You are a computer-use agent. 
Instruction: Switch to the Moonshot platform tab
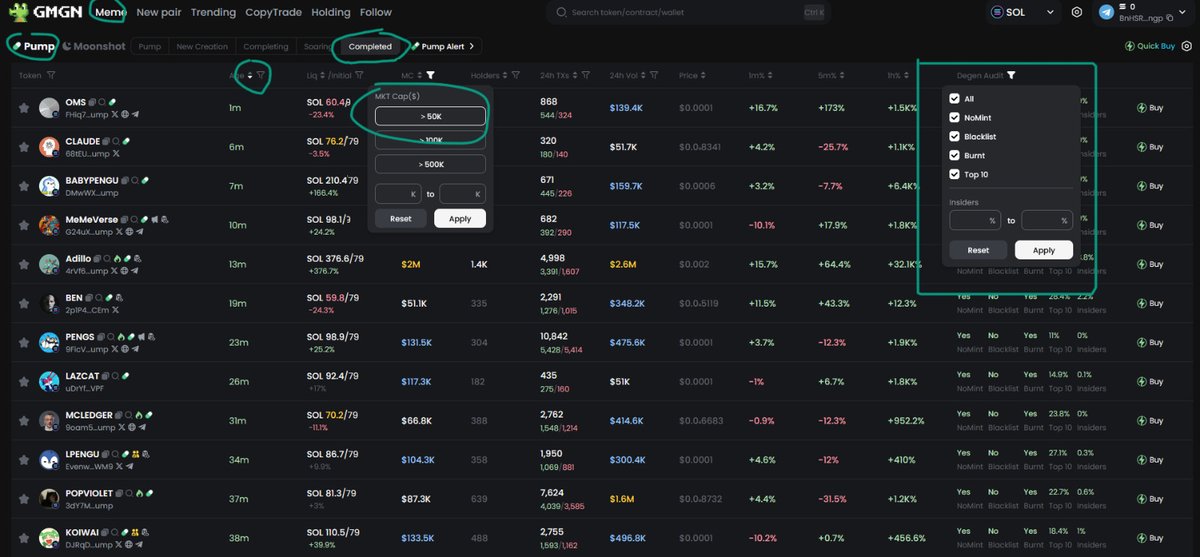pyautogui.click(x=96, y=46)
